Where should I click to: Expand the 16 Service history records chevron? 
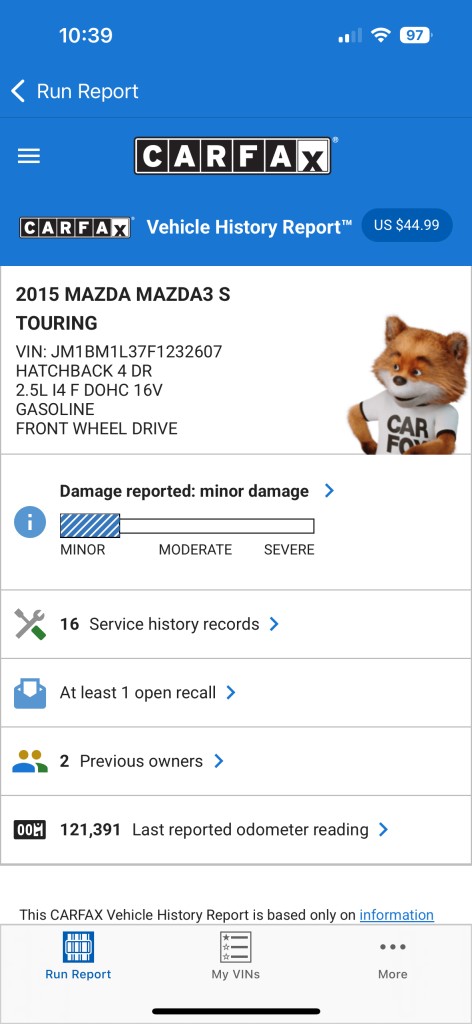coord(274,624)
